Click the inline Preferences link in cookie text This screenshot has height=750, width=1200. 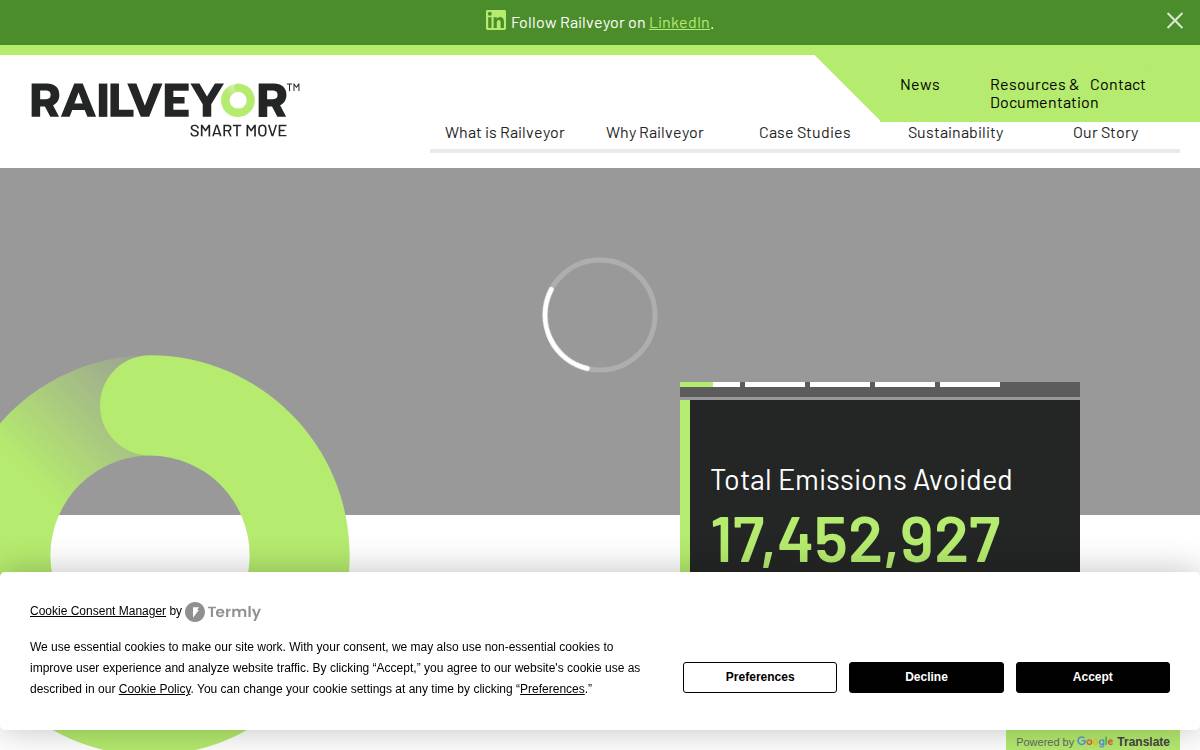click(552, 689)
